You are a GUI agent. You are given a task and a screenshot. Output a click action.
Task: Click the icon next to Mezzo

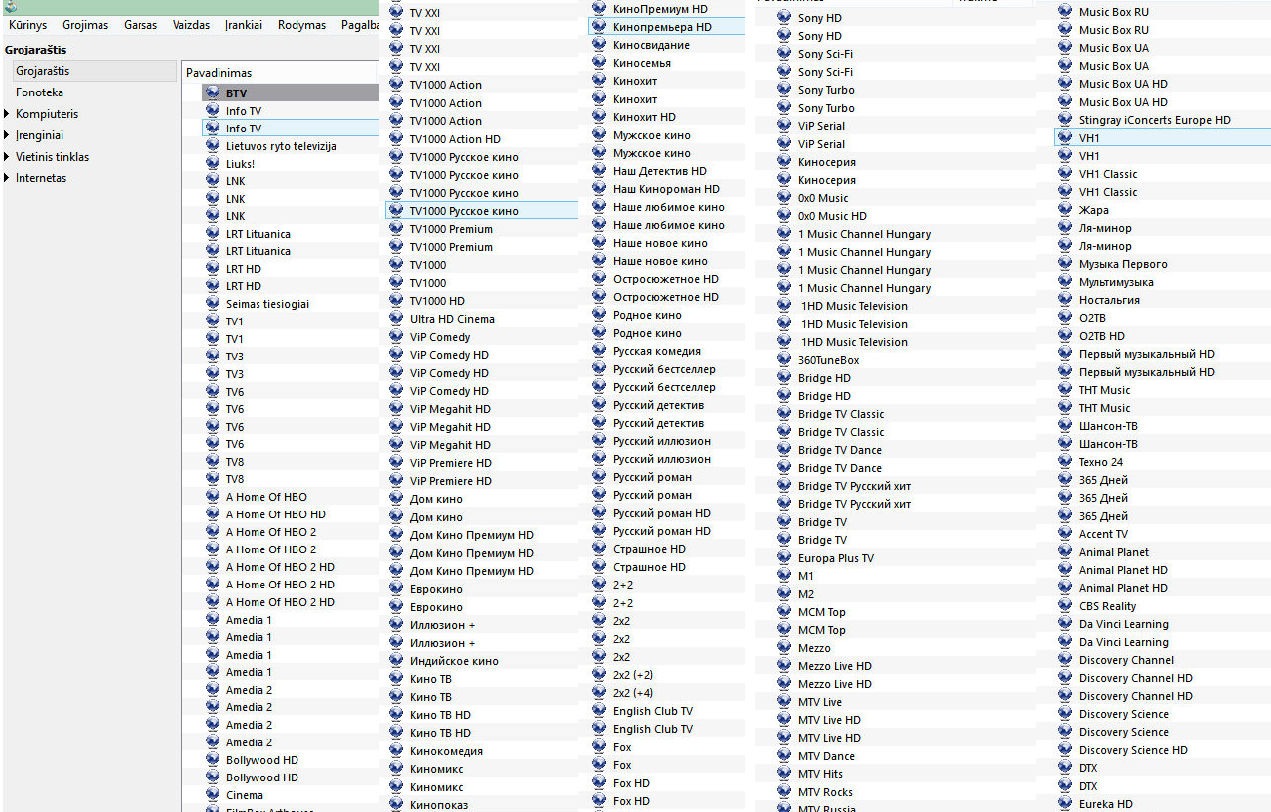pyautogui.click(x=784, y=648)
